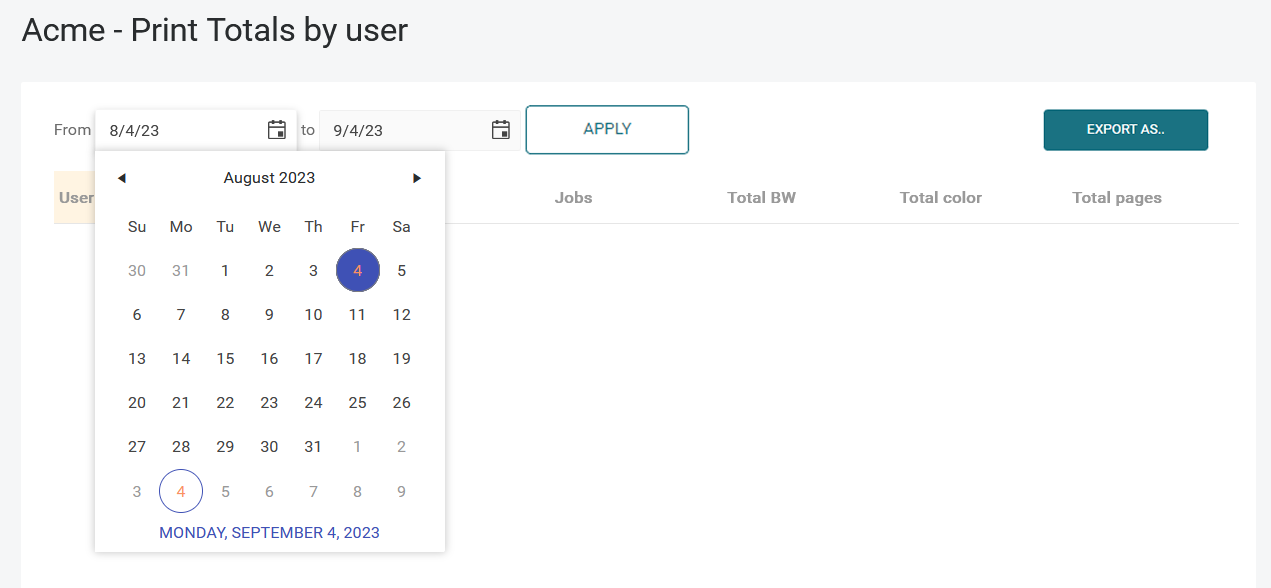Viewport: 1271px width, 588px height.
Task: Click Monday, September 4, 2023 today link
Action: click(269, 533)
